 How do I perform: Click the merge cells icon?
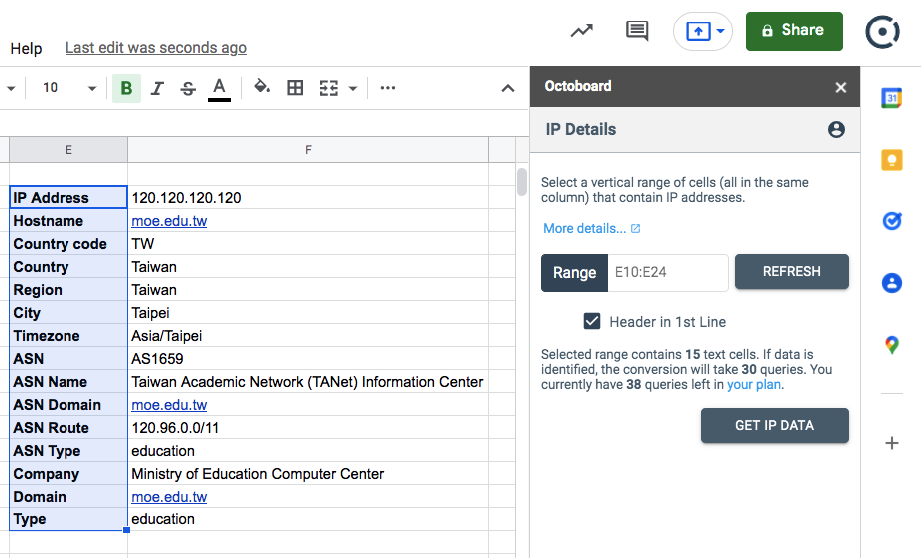click(x=328, y=88)
